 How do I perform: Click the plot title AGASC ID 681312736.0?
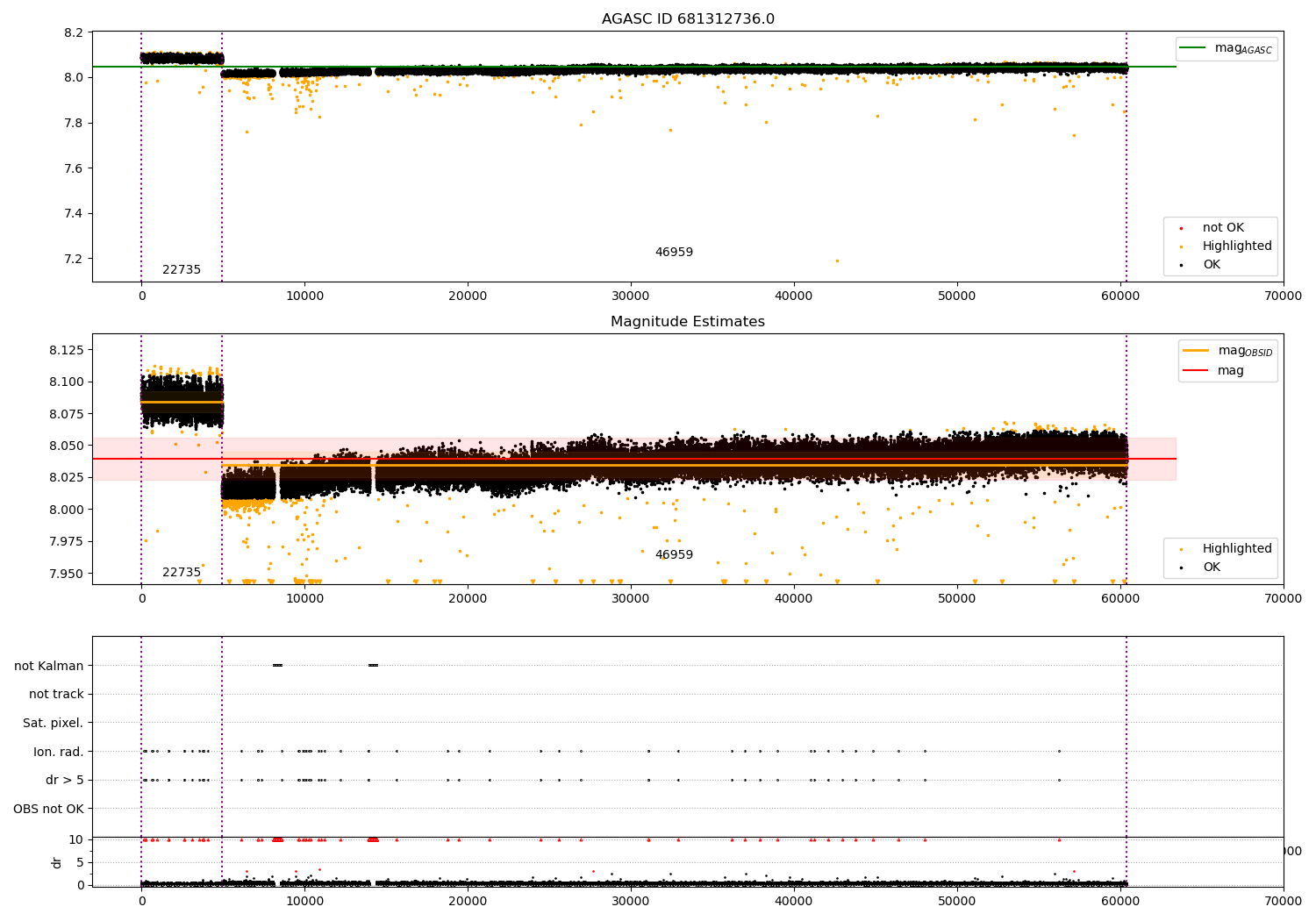[x=688, y=19]
